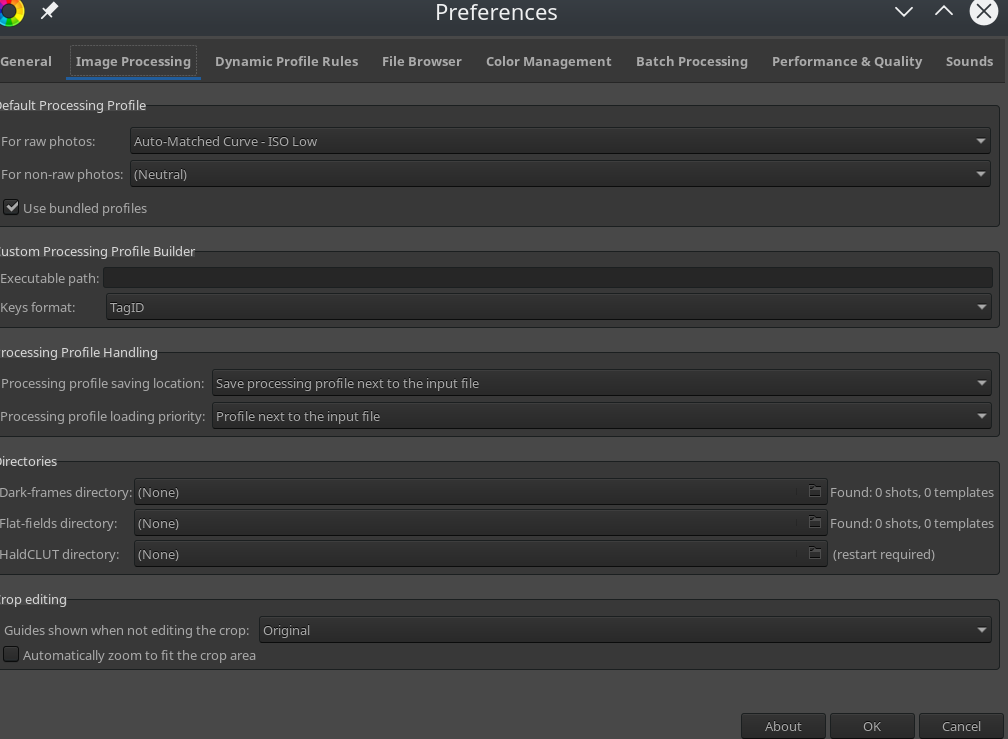The image size is (1008, 739).
Task: Enable automatic zoom to fit the crop area
Action: click(x=11, y=654)
